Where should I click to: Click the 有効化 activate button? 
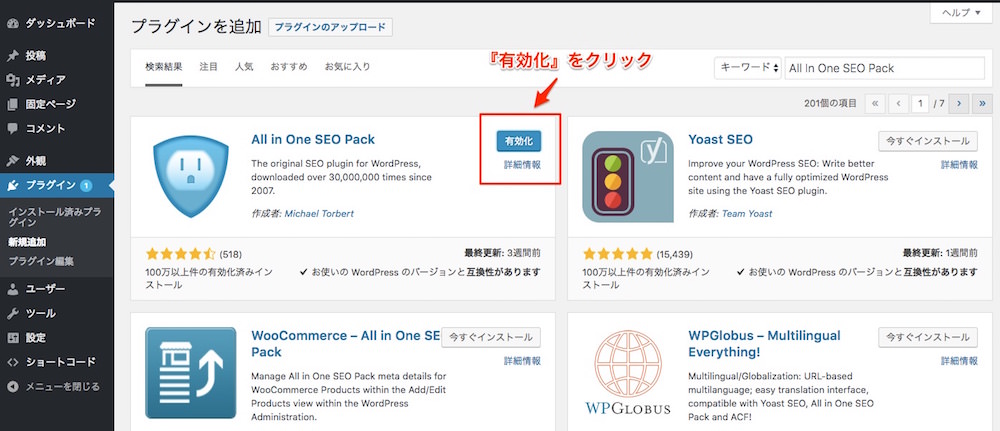[x=518, y=141]
